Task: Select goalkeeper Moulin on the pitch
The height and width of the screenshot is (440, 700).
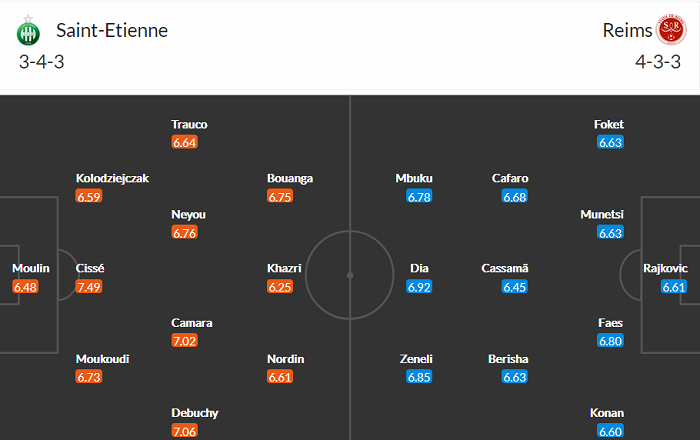Action: [x=27, y=269]
